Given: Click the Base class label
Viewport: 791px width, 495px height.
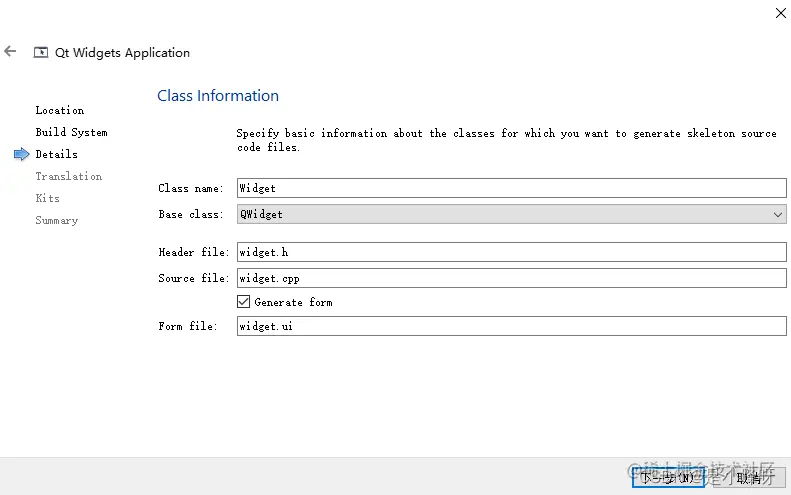Looking at the screenshot, I should coord(190,214).
